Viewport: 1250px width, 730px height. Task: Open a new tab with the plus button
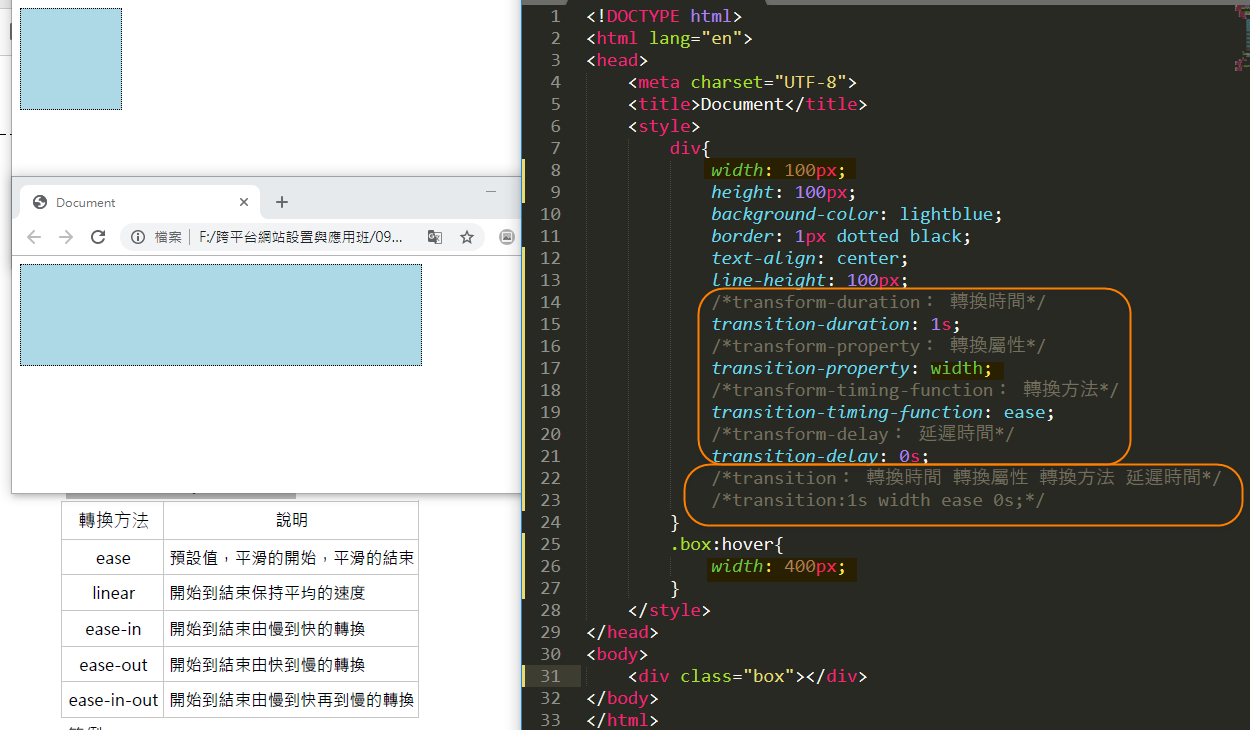pyautogui.click(x=282, y=202)
